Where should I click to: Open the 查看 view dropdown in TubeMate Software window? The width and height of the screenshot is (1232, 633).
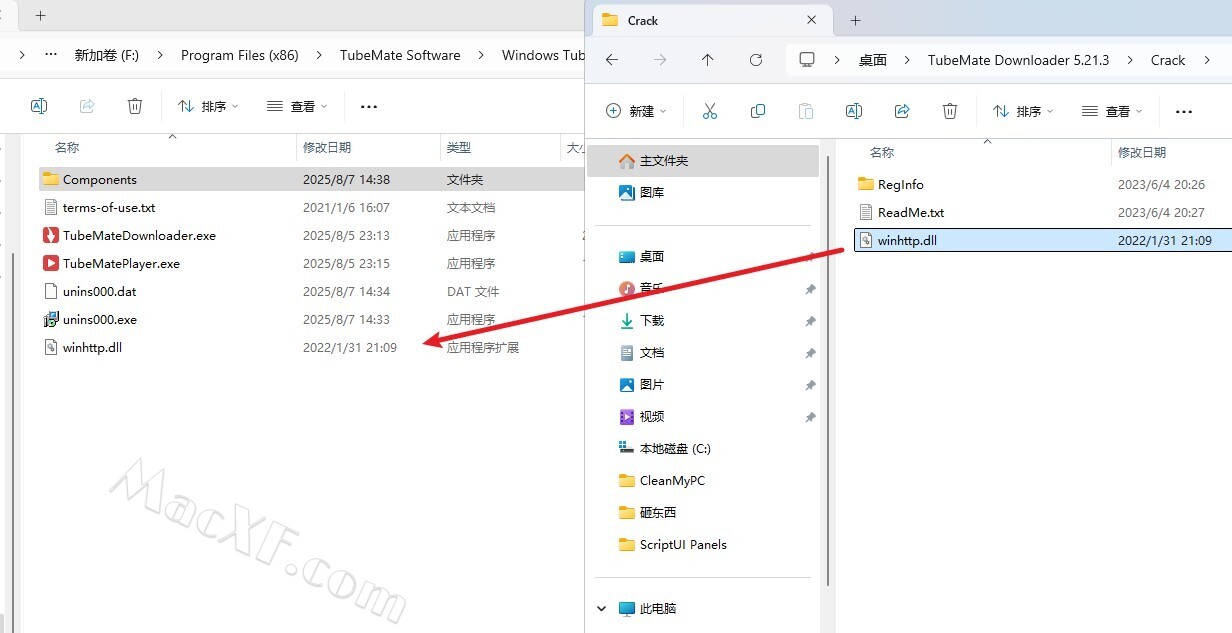(x=297, y=106)
